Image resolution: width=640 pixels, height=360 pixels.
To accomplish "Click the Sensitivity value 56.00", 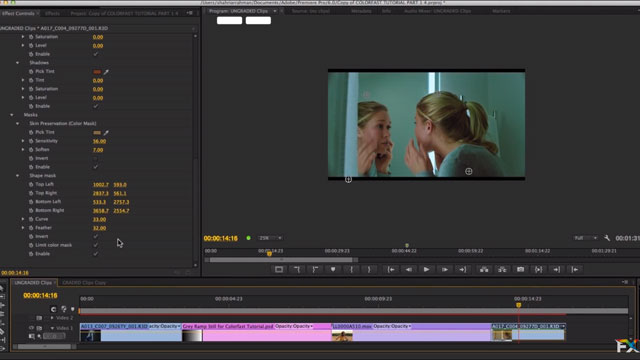I will pyautogui.click(x=99, y=141).
